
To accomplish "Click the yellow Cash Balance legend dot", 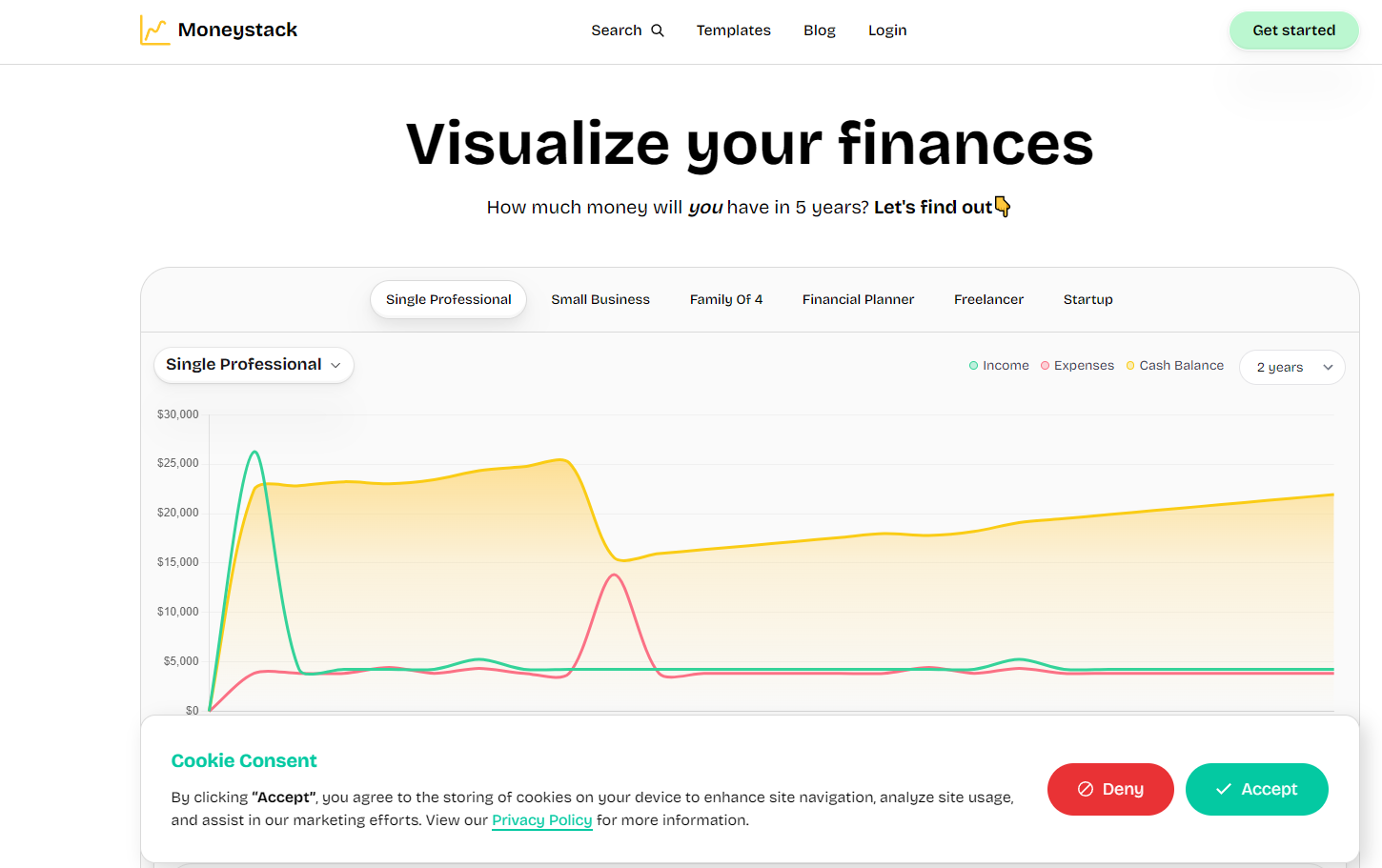I will 1129,365.
